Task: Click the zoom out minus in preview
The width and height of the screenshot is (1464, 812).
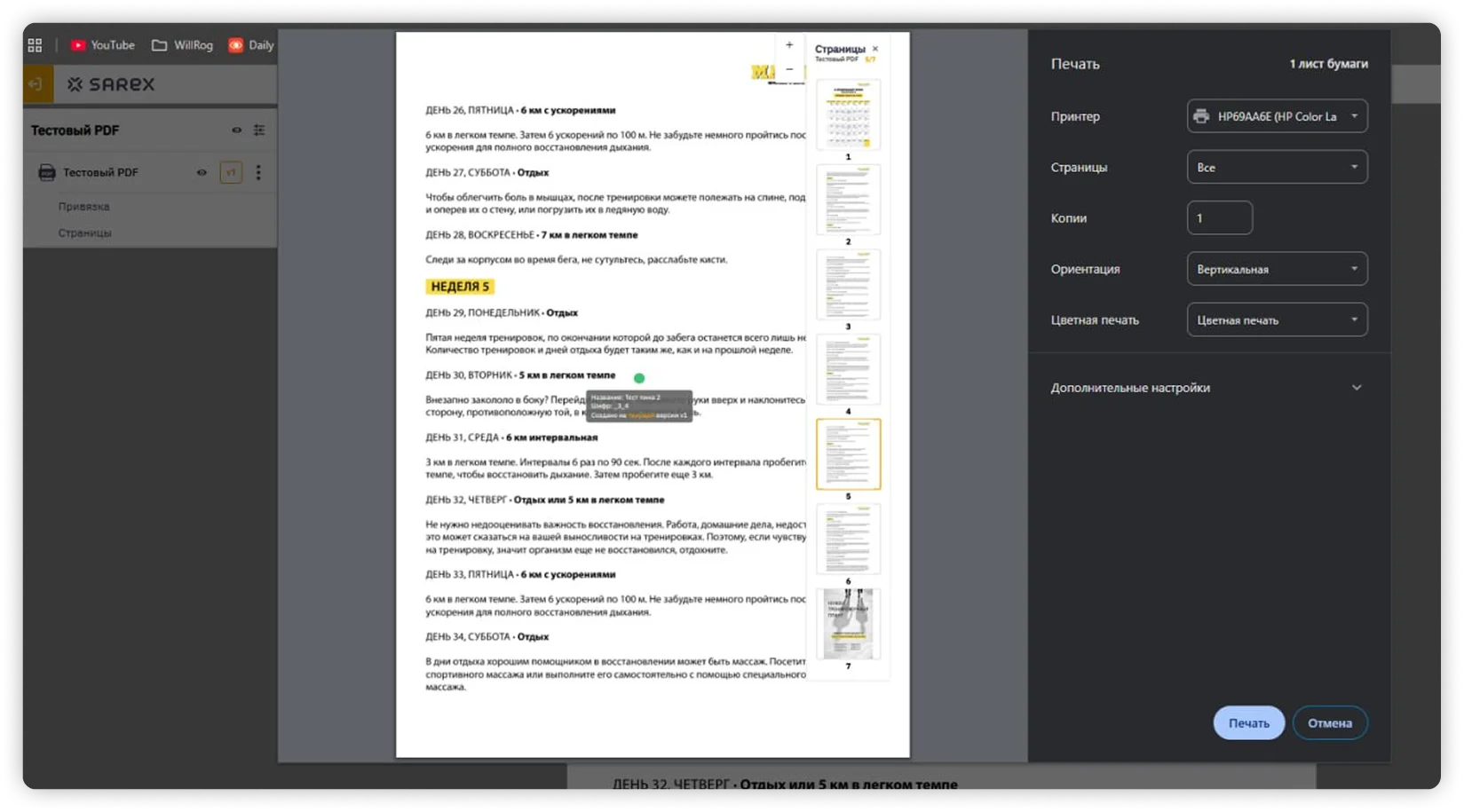Action: (x=789, y=68)
